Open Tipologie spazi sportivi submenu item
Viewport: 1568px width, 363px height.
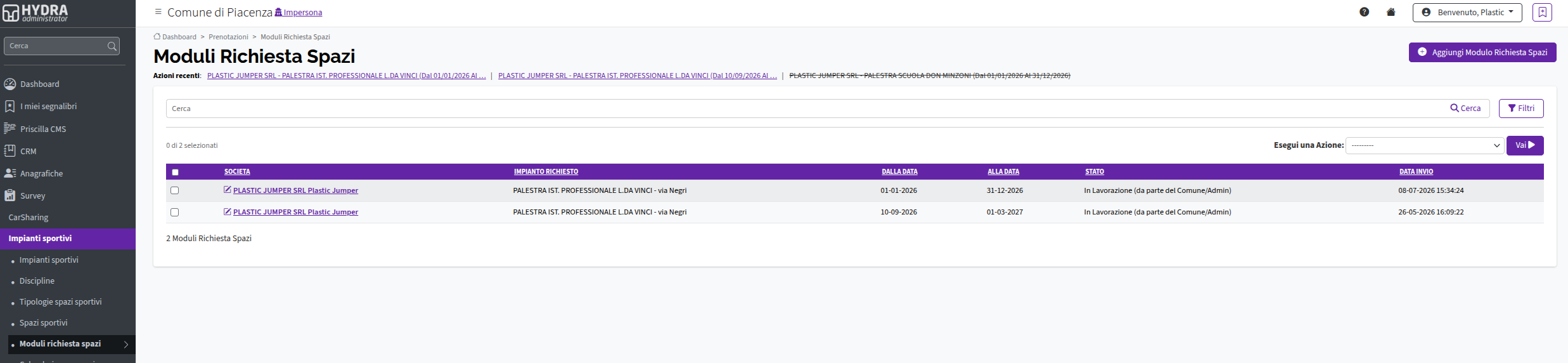pyautogui.click(x=60, y=301)
